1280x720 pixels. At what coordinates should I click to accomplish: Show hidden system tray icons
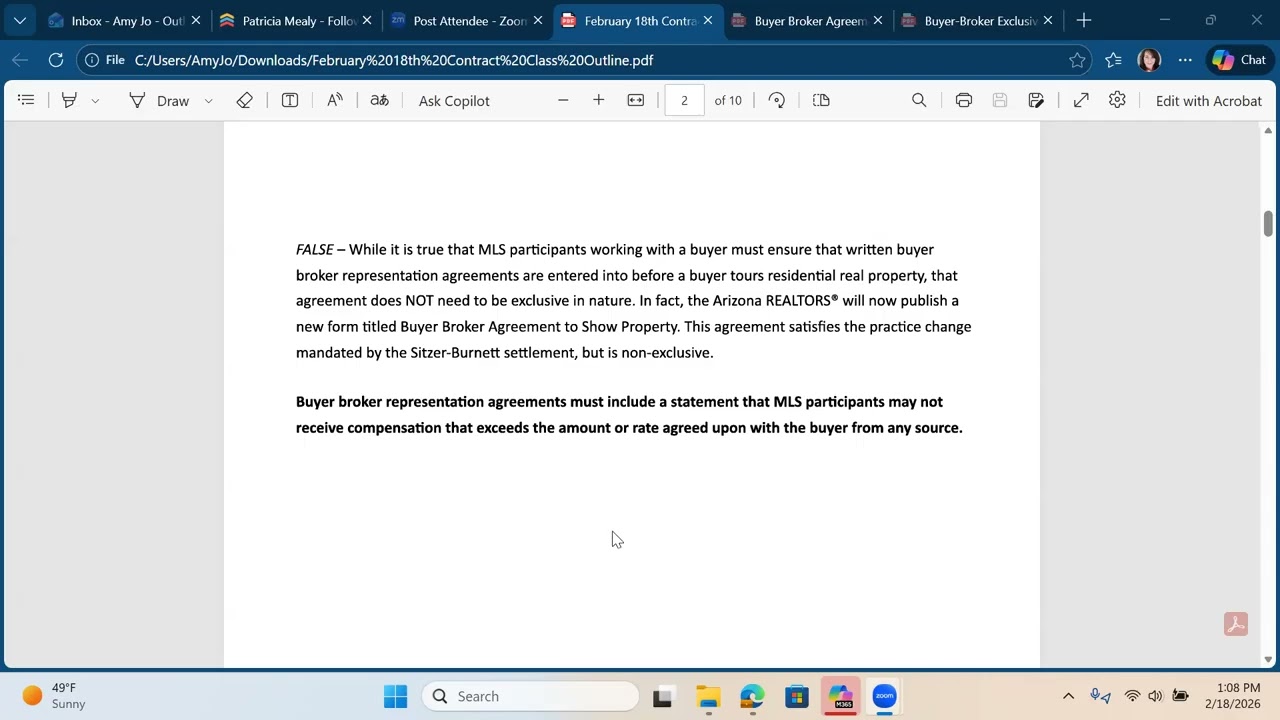[x=1068, y=696]
